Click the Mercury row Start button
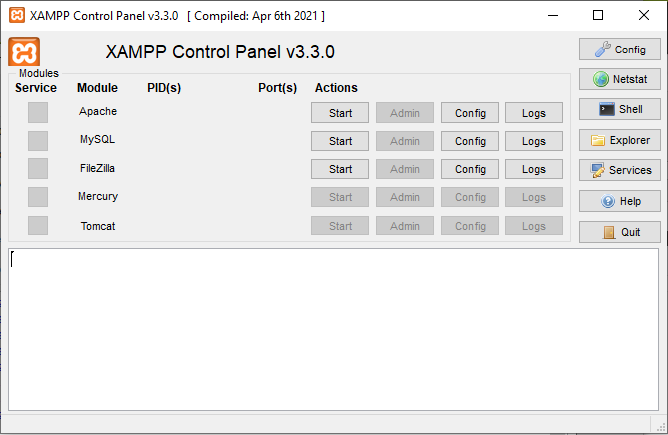The height and width of the screenshot is (435, 668). [340, 197]
